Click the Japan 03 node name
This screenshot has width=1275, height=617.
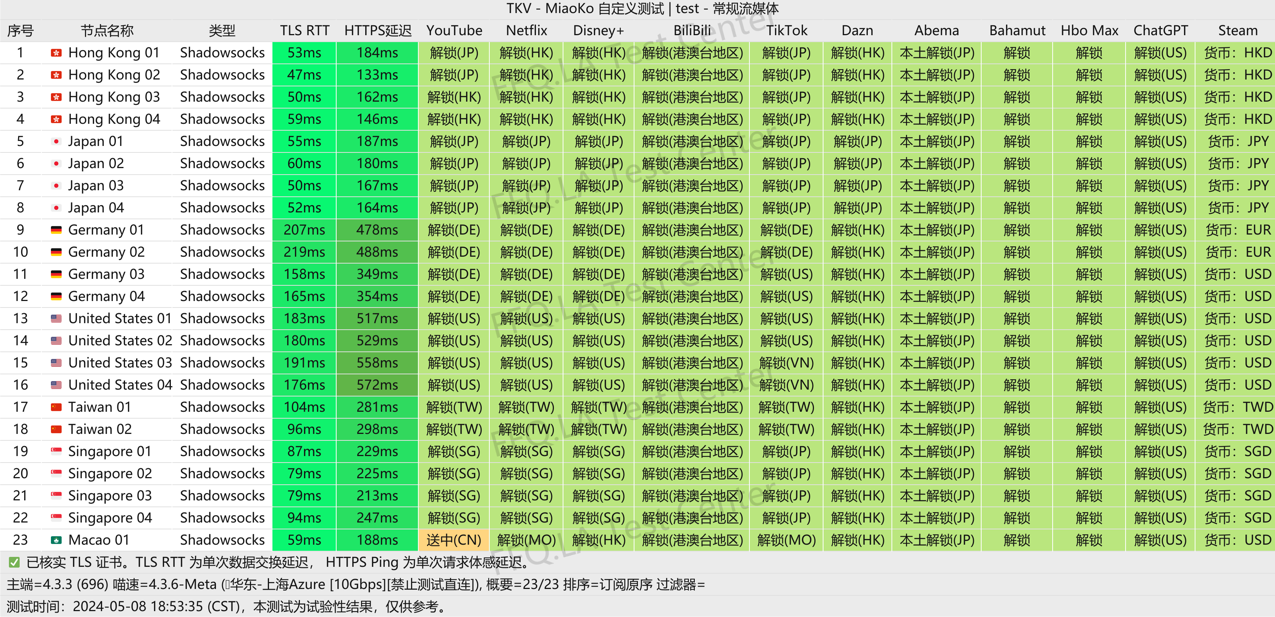point(96,186)
